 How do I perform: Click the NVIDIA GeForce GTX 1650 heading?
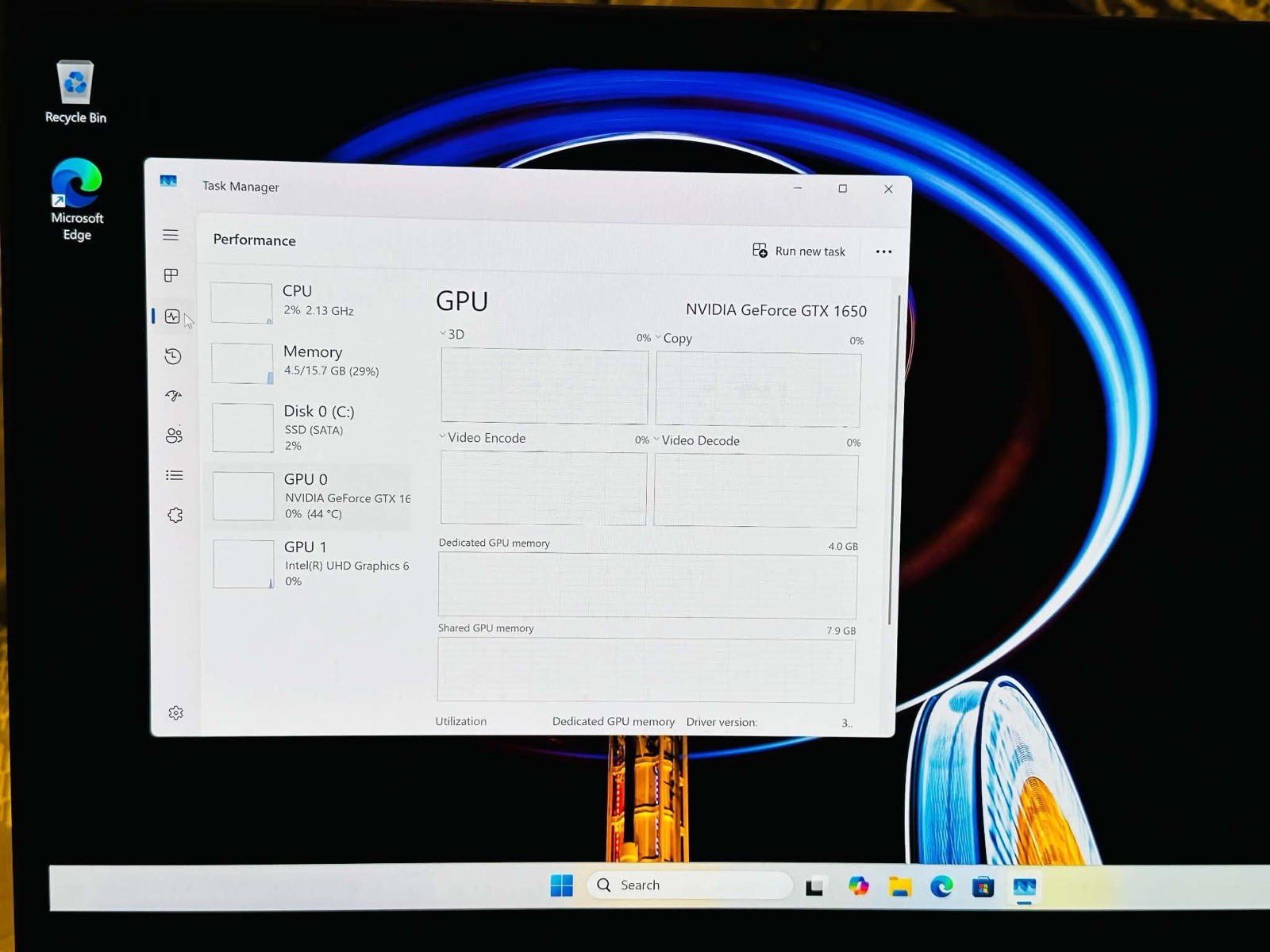coord(776,310)
